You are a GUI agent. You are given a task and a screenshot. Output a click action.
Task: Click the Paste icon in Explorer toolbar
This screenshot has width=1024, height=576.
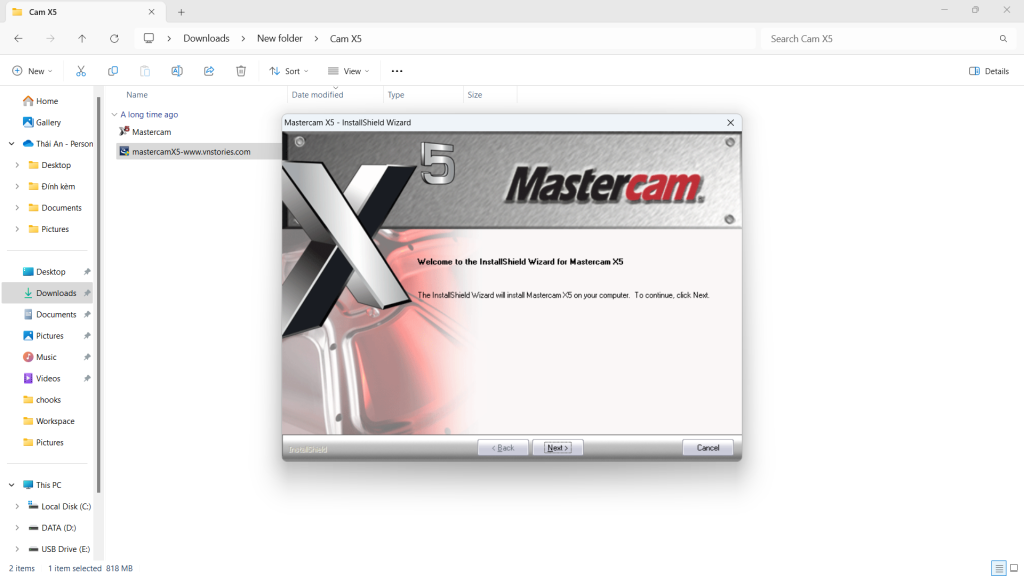pos(145,71)
